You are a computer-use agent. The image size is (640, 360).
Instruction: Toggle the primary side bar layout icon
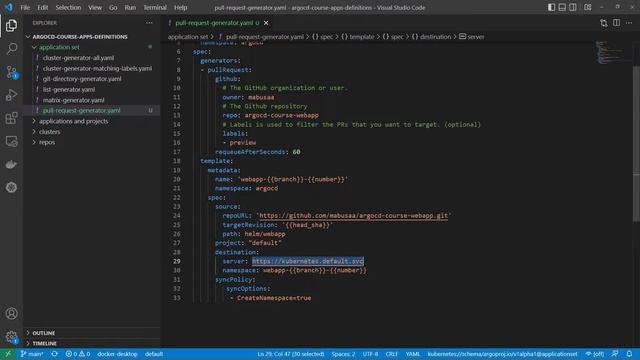[551, 7]
